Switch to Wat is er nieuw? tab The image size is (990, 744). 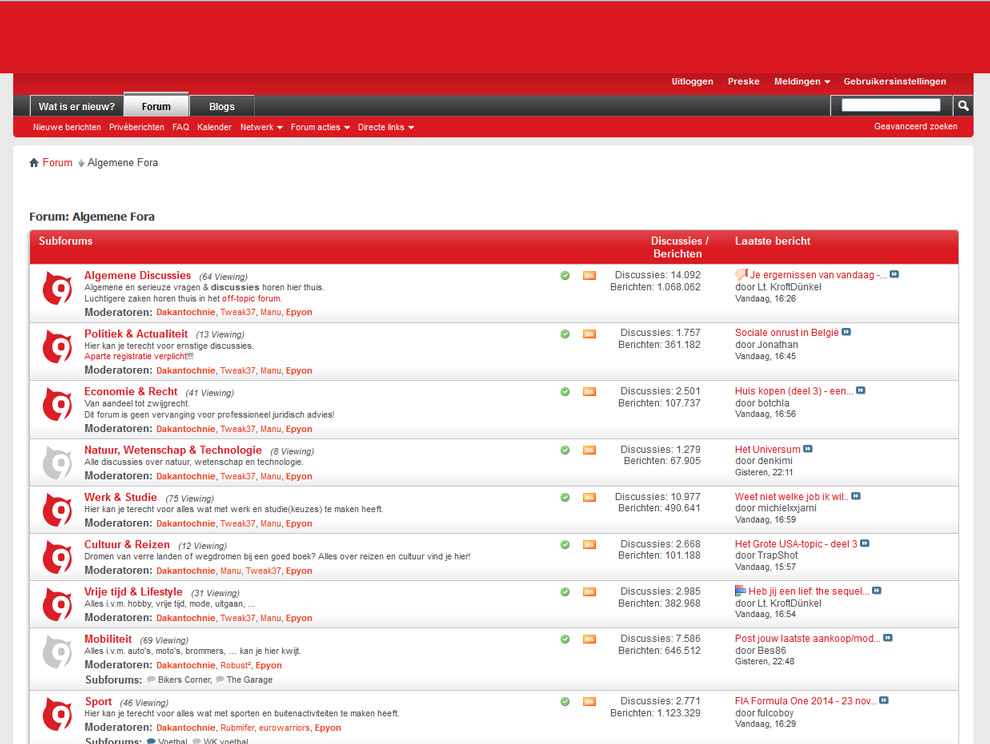76,106
